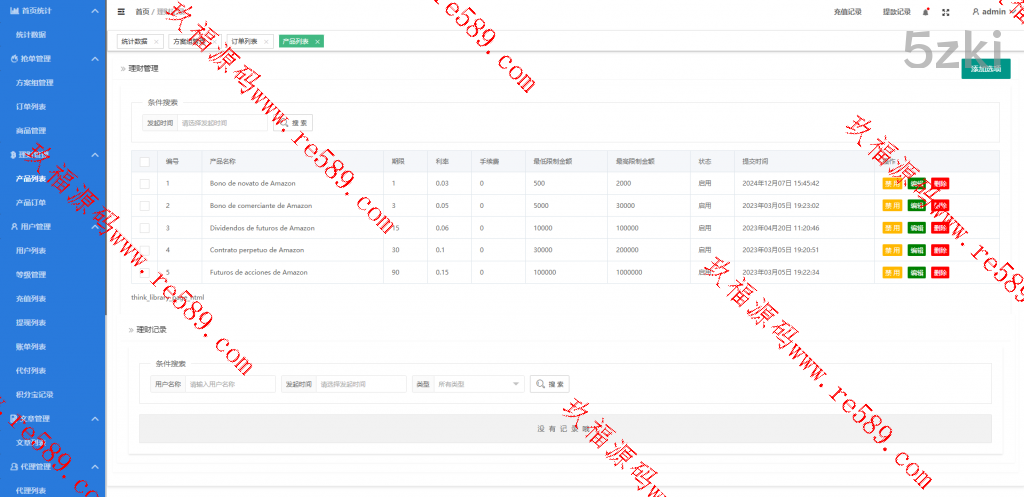Click the 用户管理 person icon in sidebar
The width and height of the screenshot is (1024, 497).
point(13,227)
